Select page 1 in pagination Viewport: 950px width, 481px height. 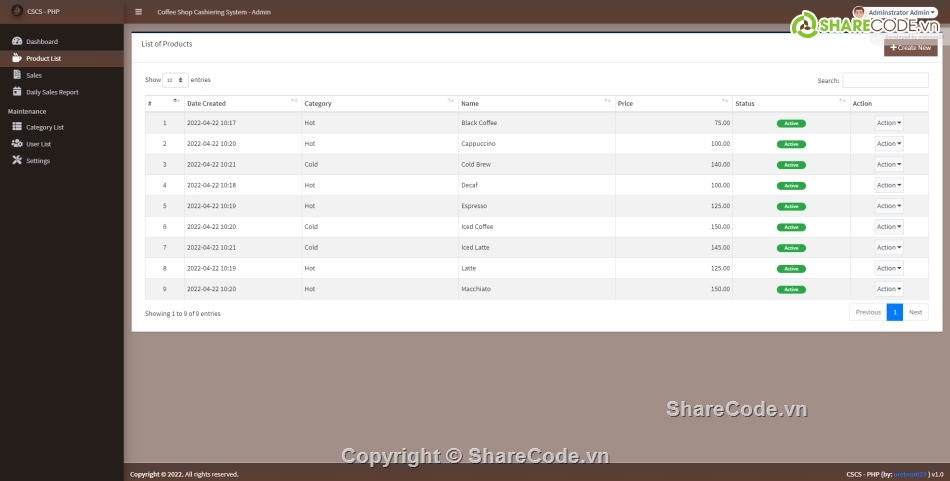click(x=894, y=312)
